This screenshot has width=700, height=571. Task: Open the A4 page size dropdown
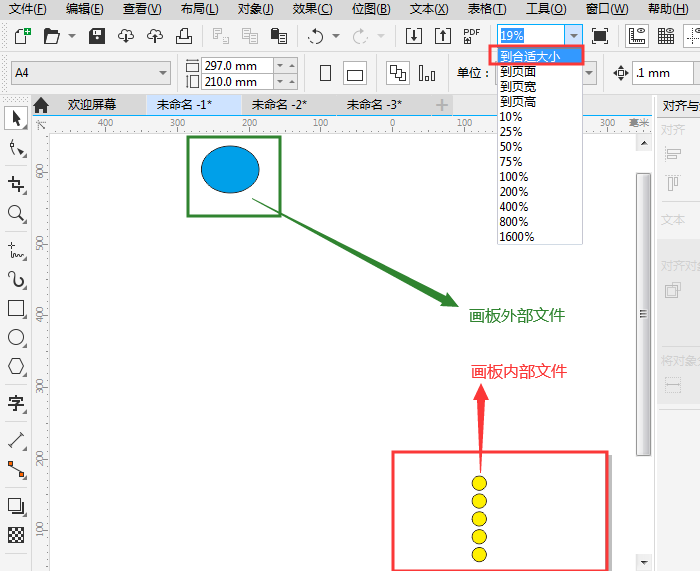pyautogui.click(x=91, y=73)
